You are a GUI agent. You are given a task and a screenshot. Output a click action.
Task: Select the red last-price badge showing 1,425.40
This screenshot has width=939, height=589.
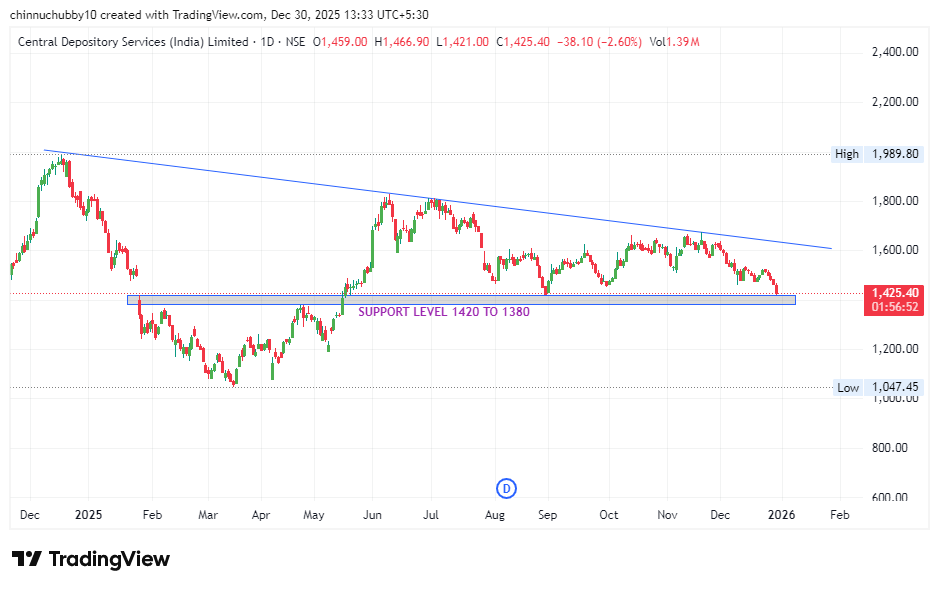point(893,290)
